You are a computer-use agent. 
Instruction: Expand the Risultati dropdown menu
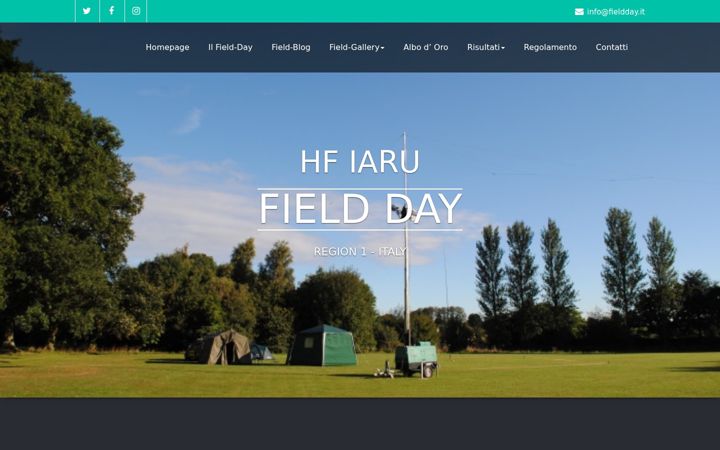pos(486,47)
